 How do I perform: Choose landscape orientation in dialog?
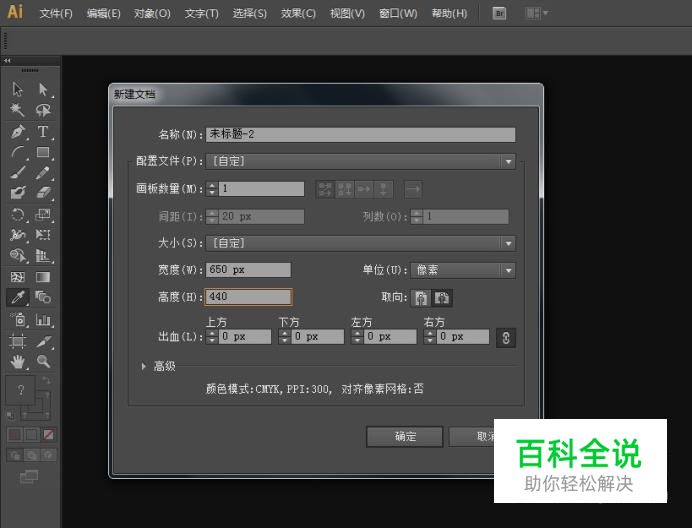pyautogui.click(x=442, y=298)
